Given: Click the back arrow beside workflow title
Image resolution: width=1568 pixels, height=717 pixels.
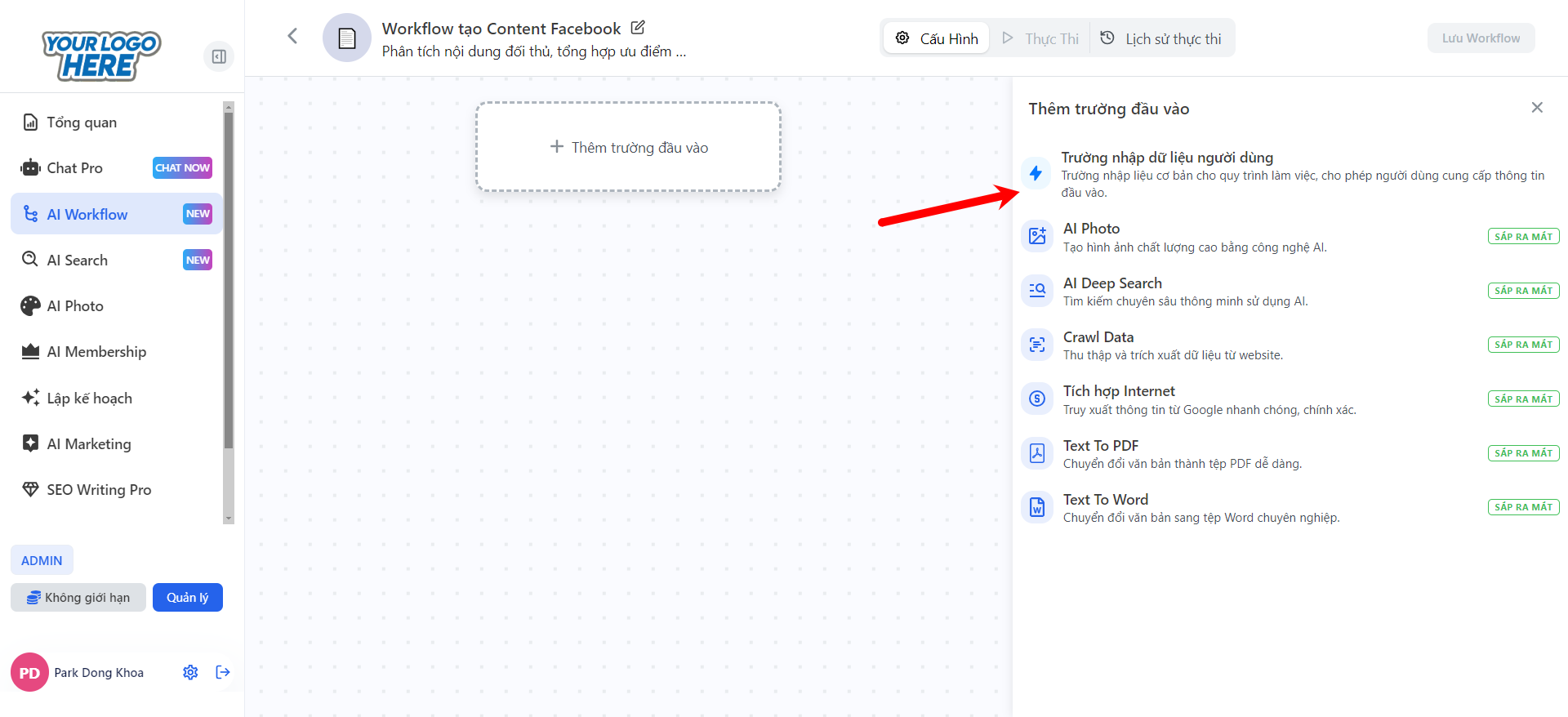Looking at the screenshot, I should (x=292, y=36).
